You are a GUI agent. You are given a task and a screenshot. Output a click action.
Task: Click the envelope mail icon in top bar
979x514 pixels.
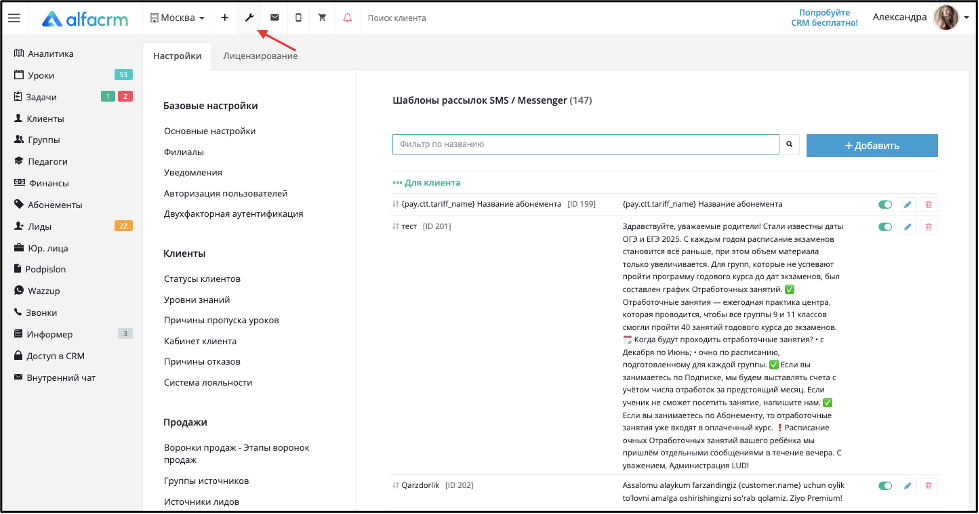click(x=274, y=17)
